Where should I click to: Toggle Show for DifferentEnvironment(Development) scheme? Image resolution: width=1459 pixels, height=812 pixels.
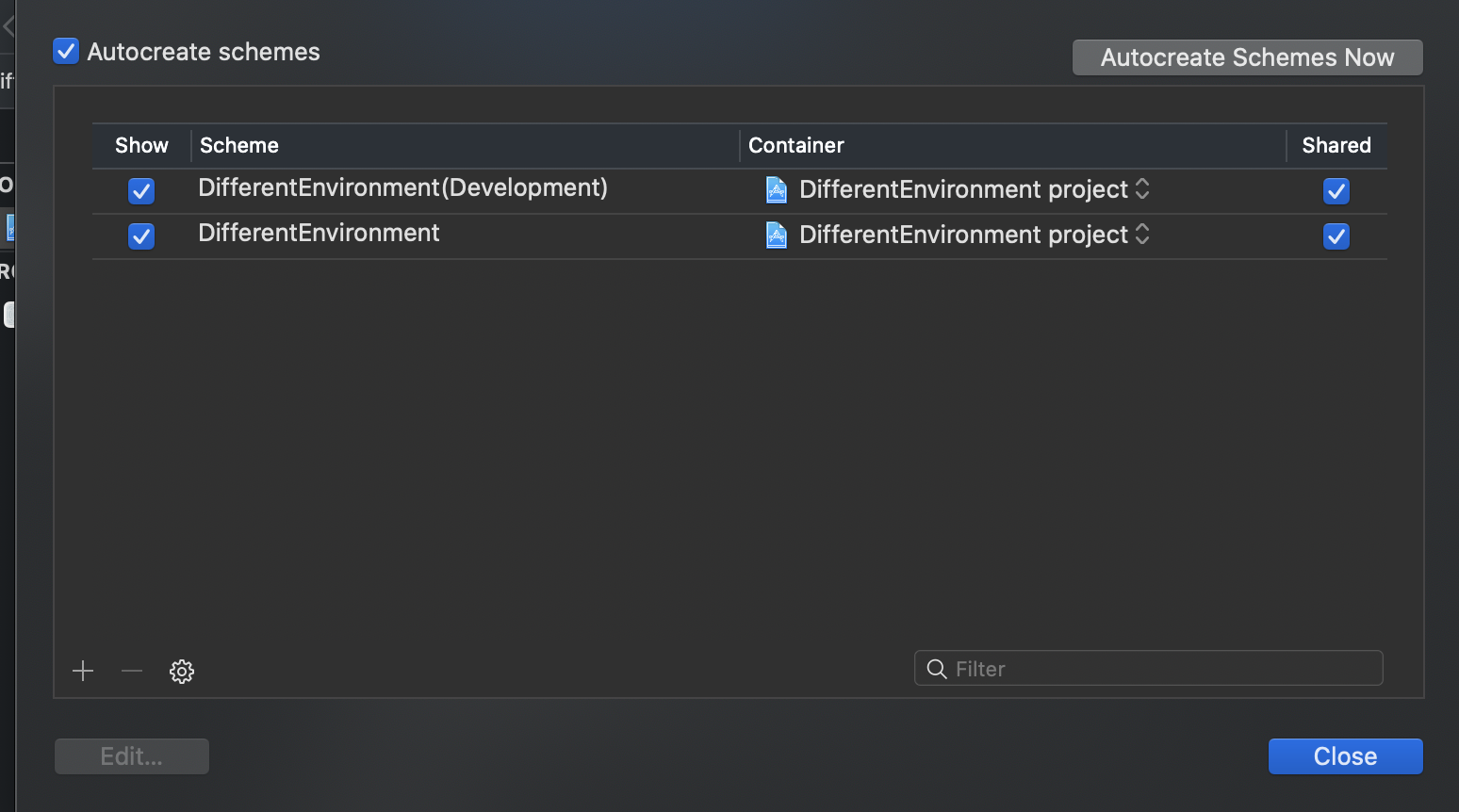point(141,191)
